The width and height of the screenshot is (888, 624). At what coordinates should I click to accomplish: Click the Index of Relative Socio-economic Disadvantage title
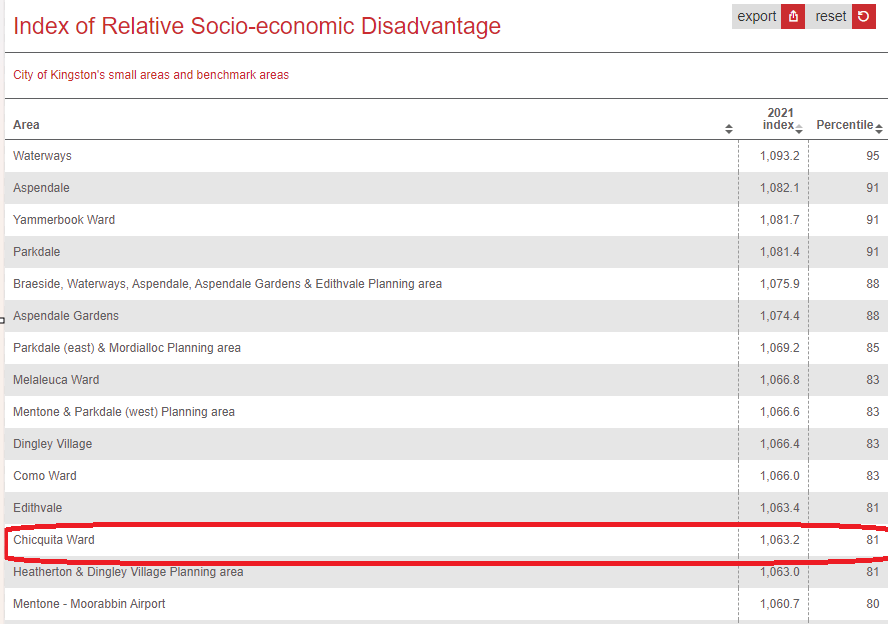[x=257, y=26]
